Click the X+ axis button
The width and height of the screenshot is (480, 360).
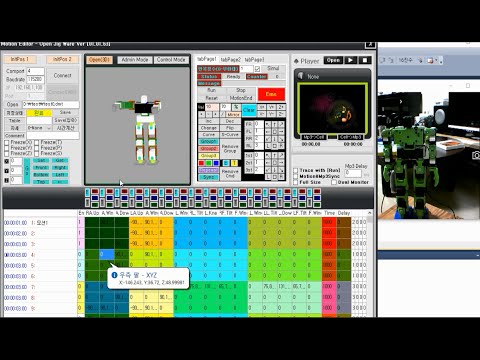click(x=261, y=107)
